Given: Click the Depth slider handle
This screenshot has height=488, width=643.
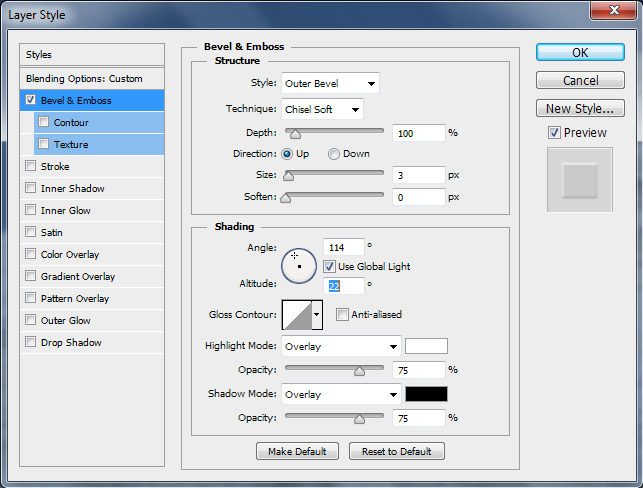Looking at the screenshot, I should click(295, 134).
